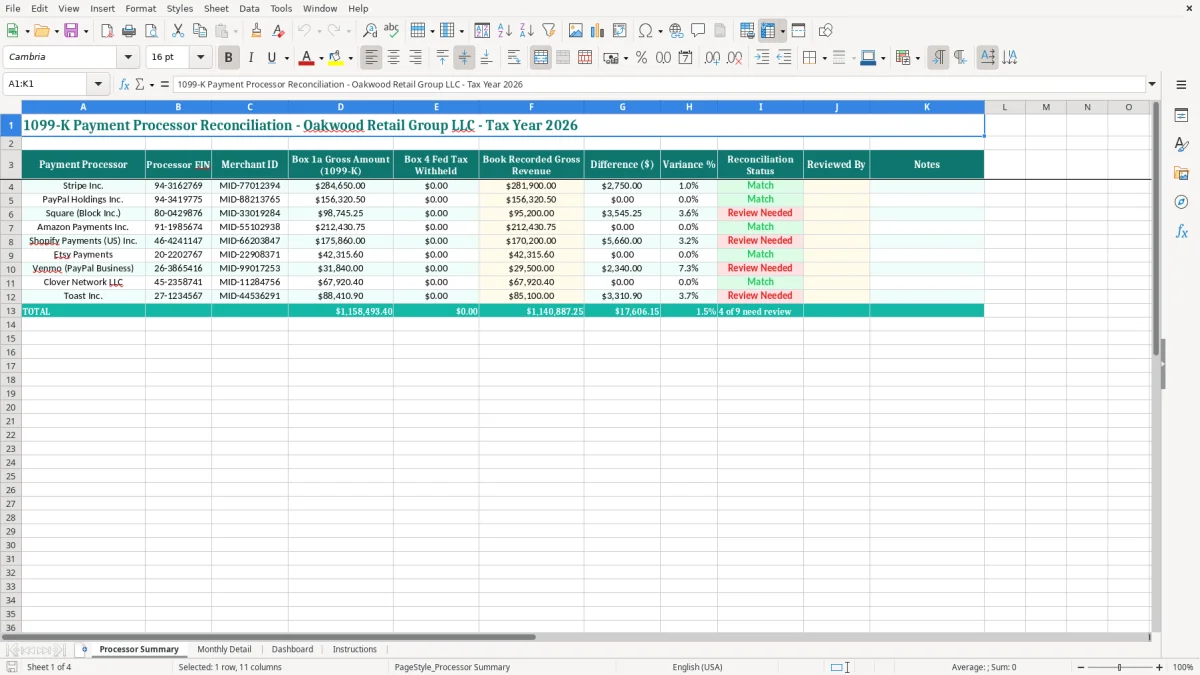1200x675 pixels.
Task: Select column header L
Action: pyautogui.click(x=1005, y=107)
